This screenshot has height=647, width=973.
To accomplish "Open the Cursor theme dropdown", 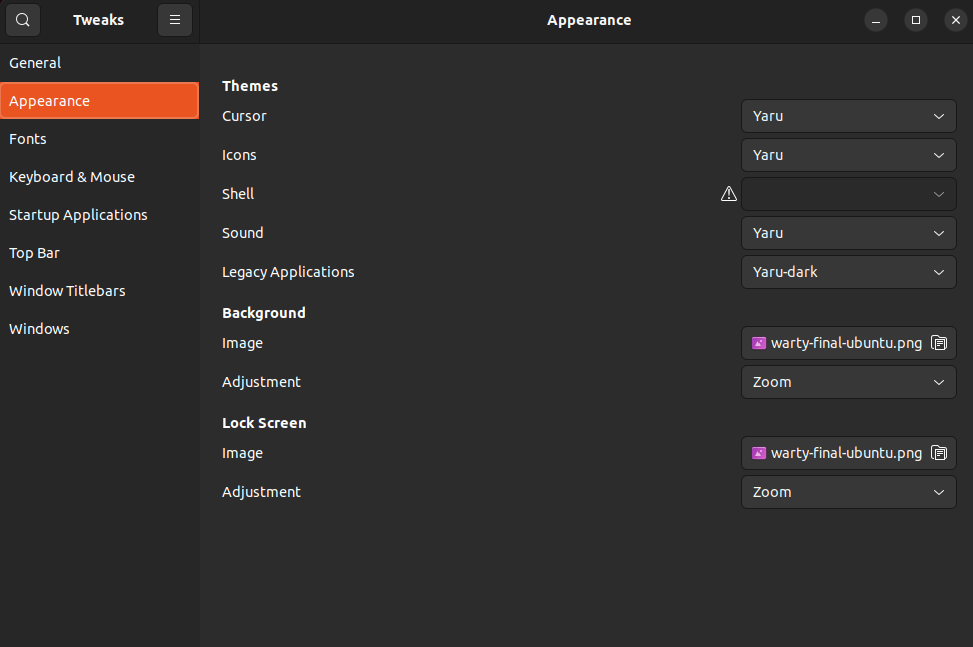I will (848, 116).
